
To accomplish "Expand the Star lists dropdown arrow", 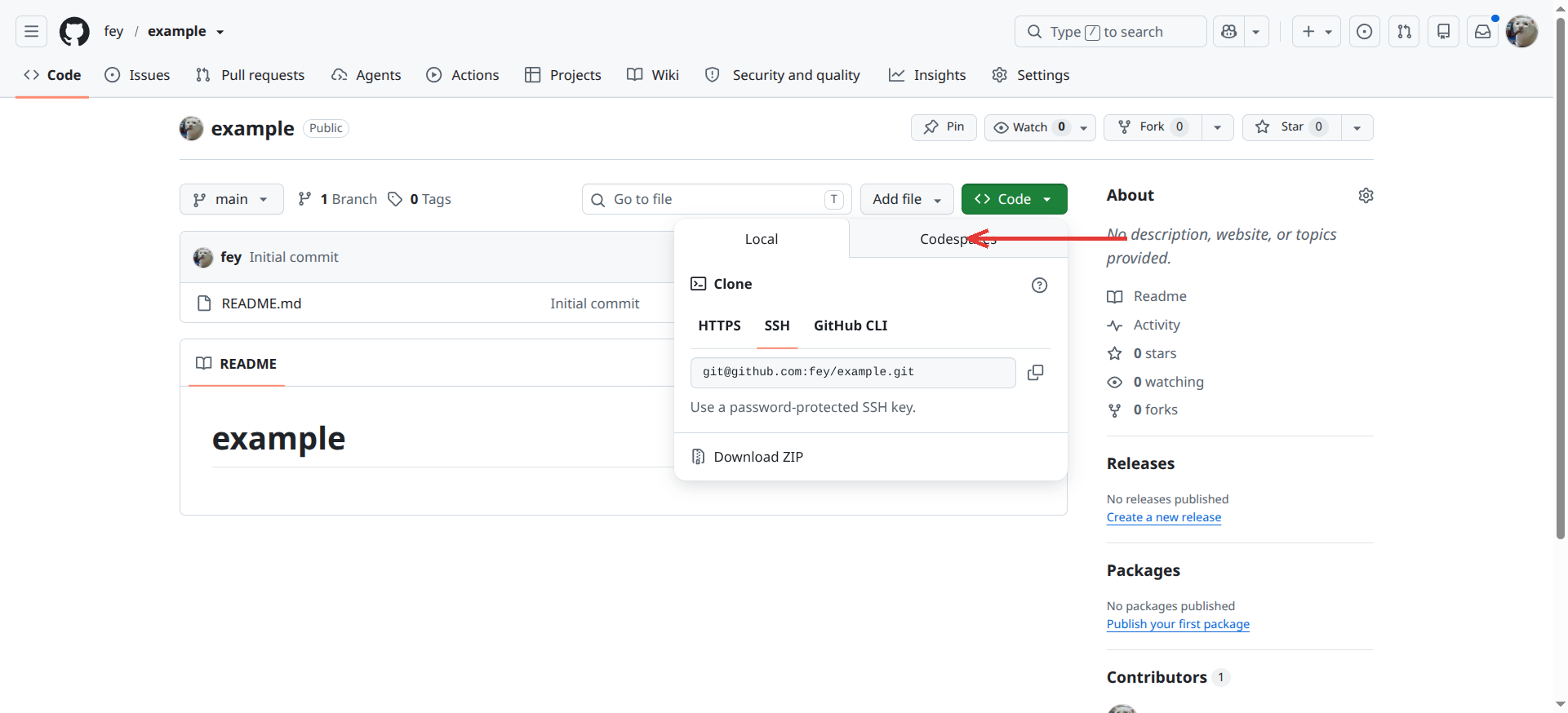I will click(1357, 127).
